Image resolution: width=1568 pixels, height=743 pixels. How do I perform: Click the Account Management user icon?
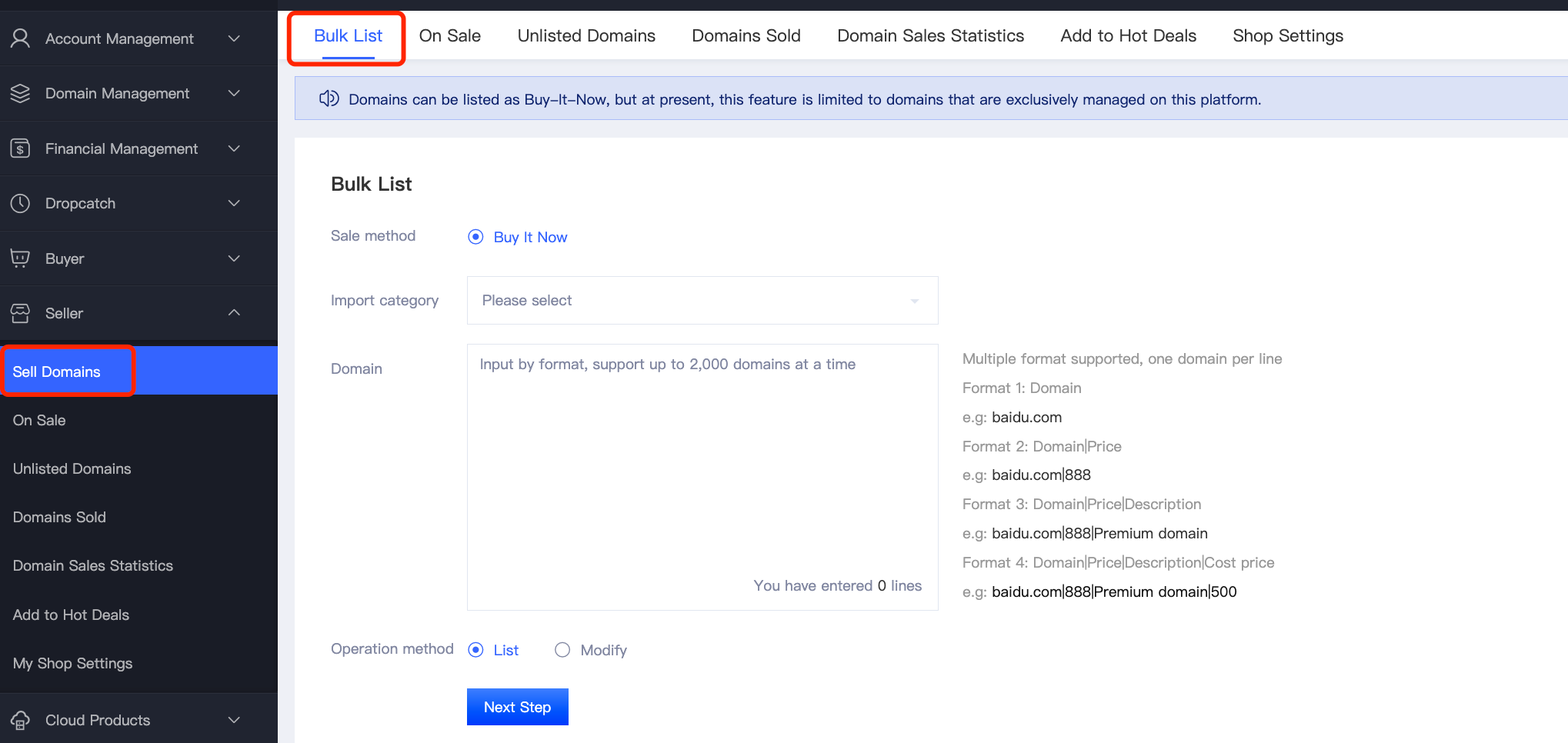coord(21,38)
